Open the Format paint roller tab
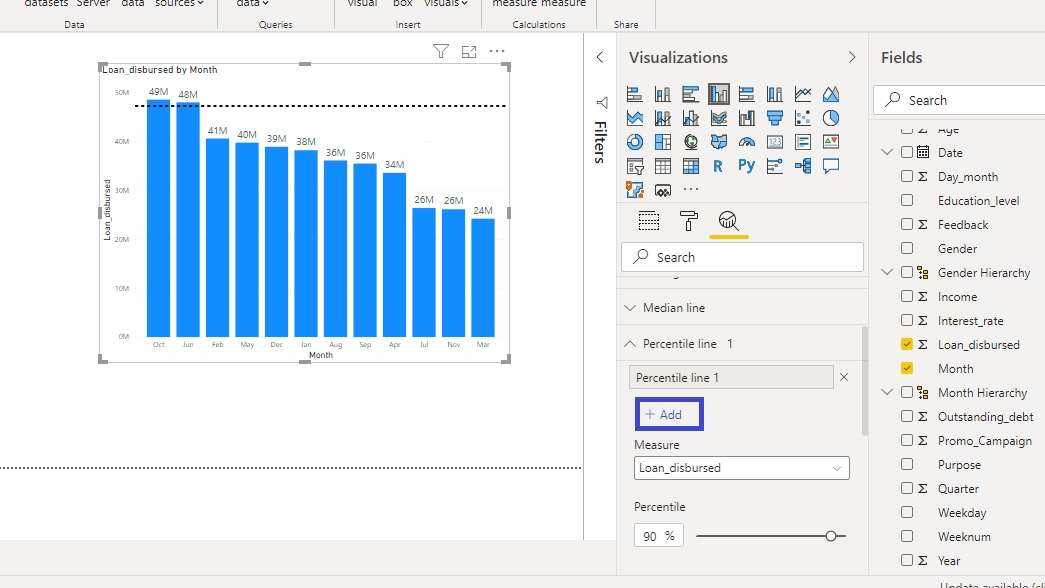Image resolution: width=1045 pixels, height=588 pixels. click(688, 221)
